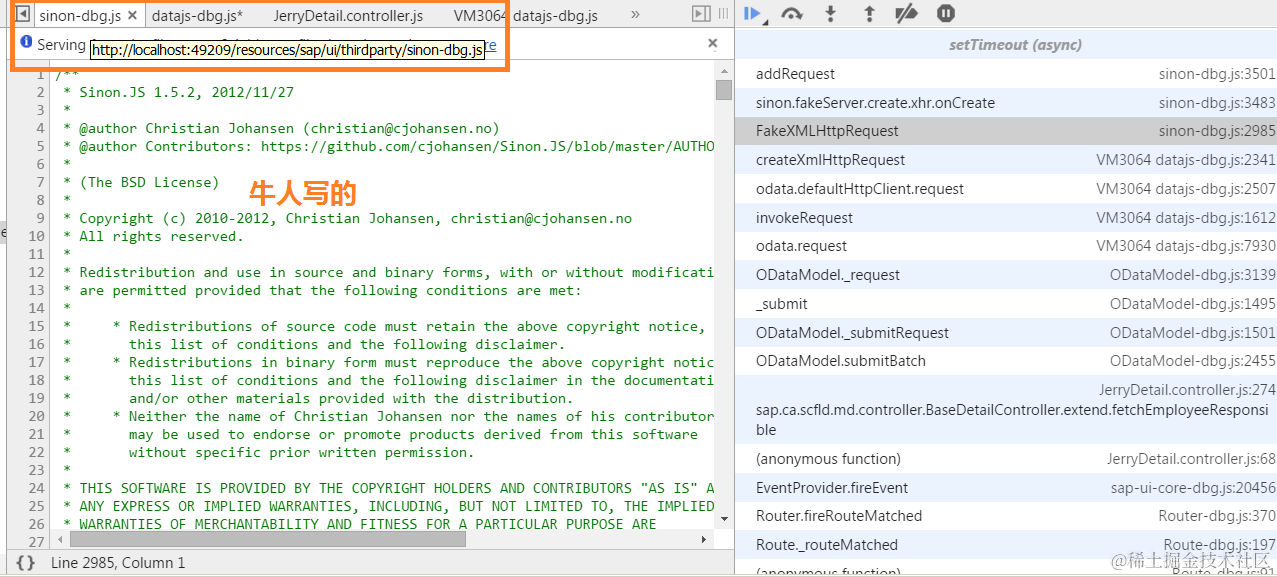Open the JerryDetail.controller.js tab
The height and width of the screenshot is (577, 1277).
point(348,16)
